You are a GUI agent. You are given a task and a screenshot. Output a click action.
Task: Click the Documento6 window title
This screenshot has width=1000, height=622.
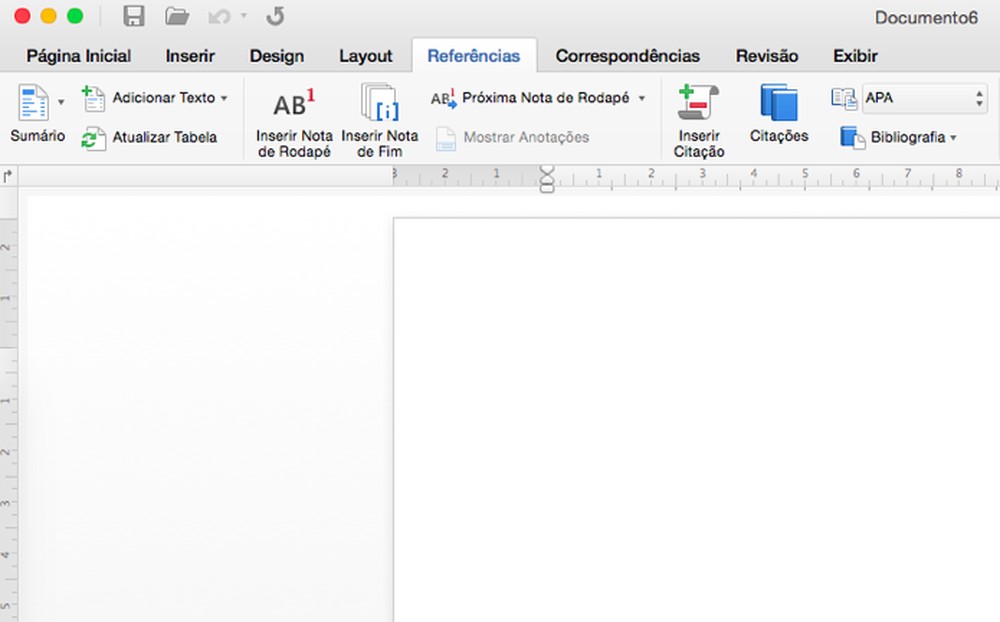(x=926, y=17)
